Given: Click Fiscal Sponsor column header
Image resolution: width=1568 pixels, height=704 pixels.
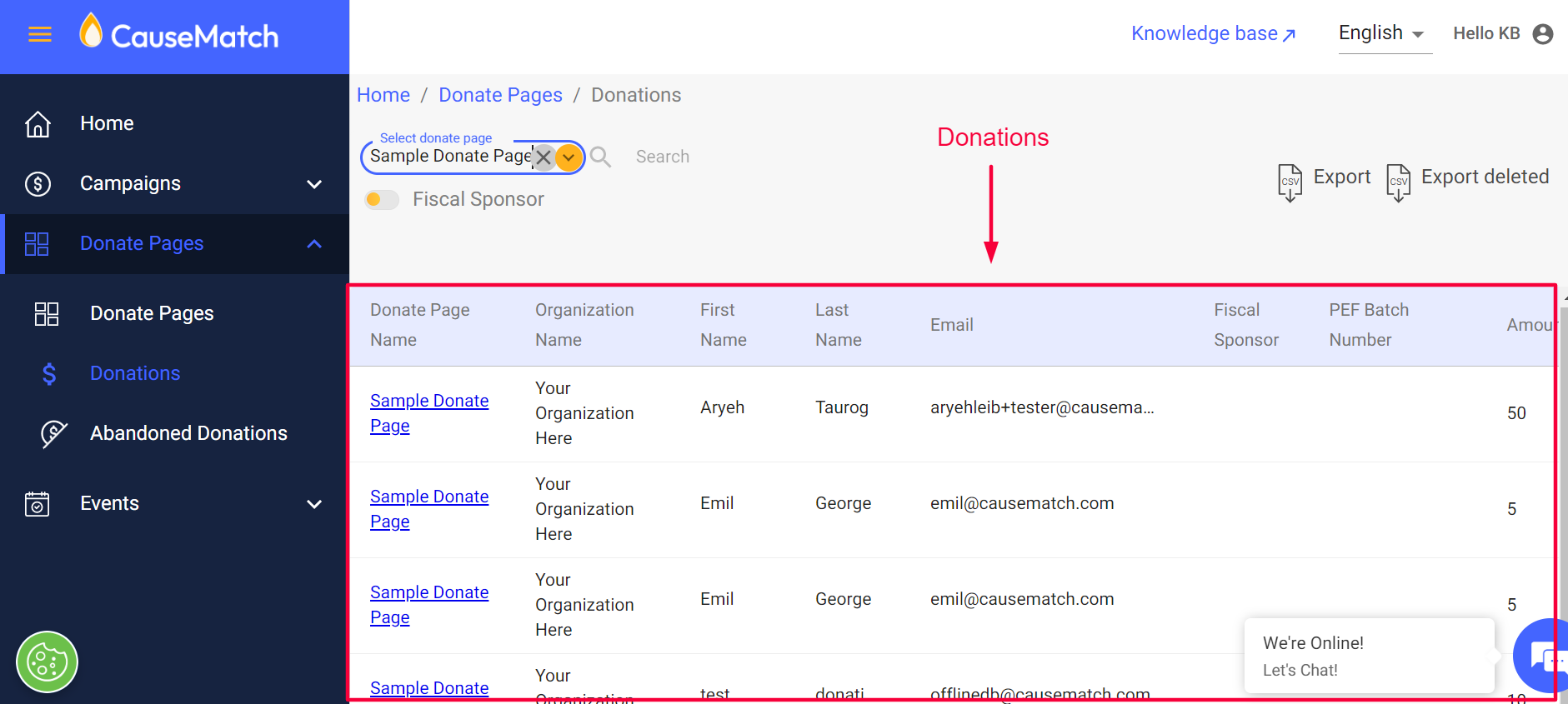Looking at the screenshot, I should pos(1246,325).
